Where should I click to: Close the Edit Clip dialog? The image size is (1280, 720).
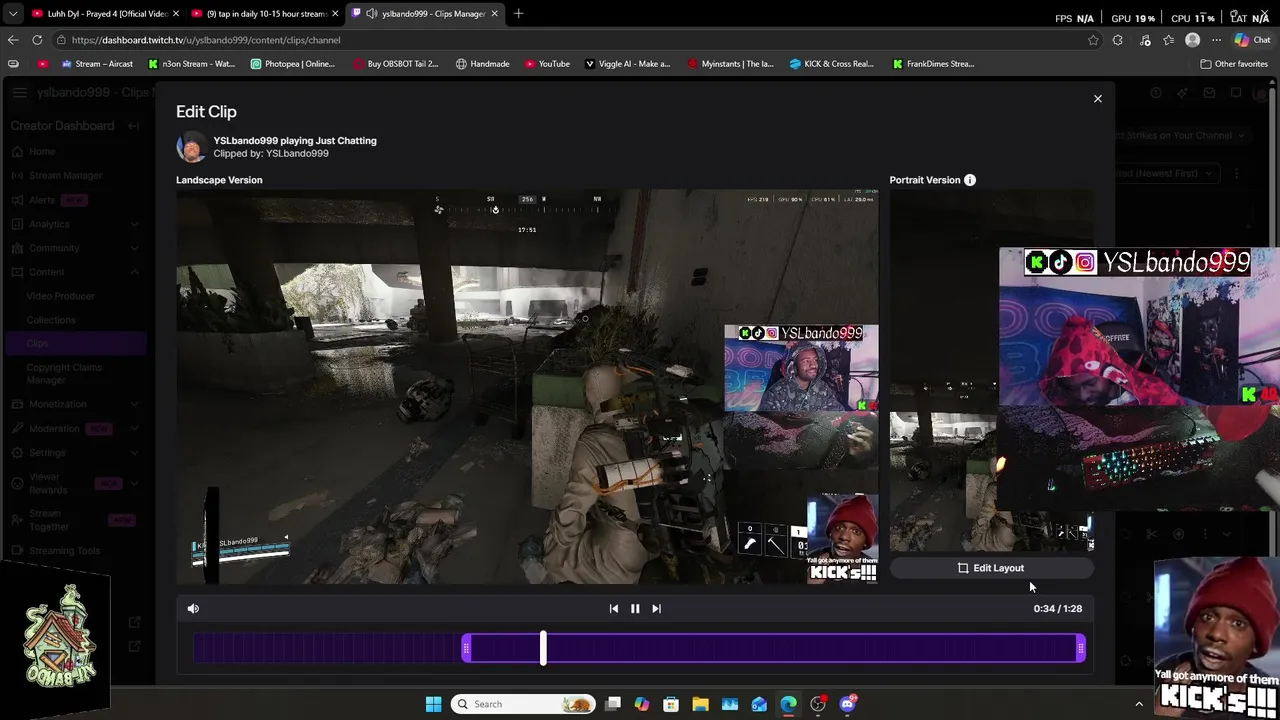point(1097,99)
